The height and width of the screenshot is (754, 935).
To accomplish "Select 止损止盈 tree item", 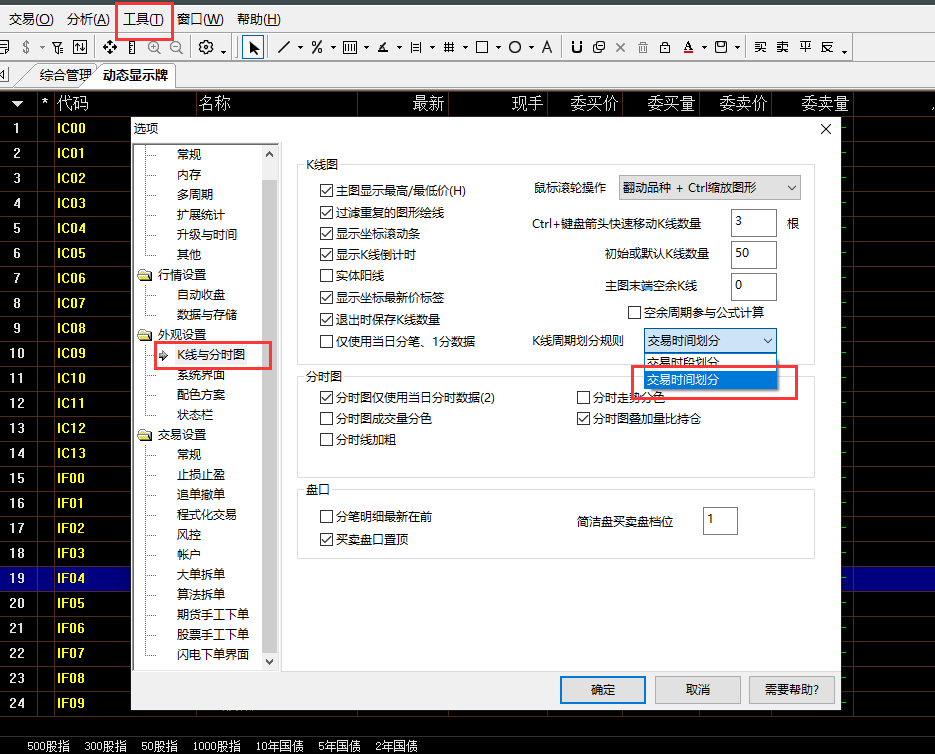I will [x=201, y=475].
